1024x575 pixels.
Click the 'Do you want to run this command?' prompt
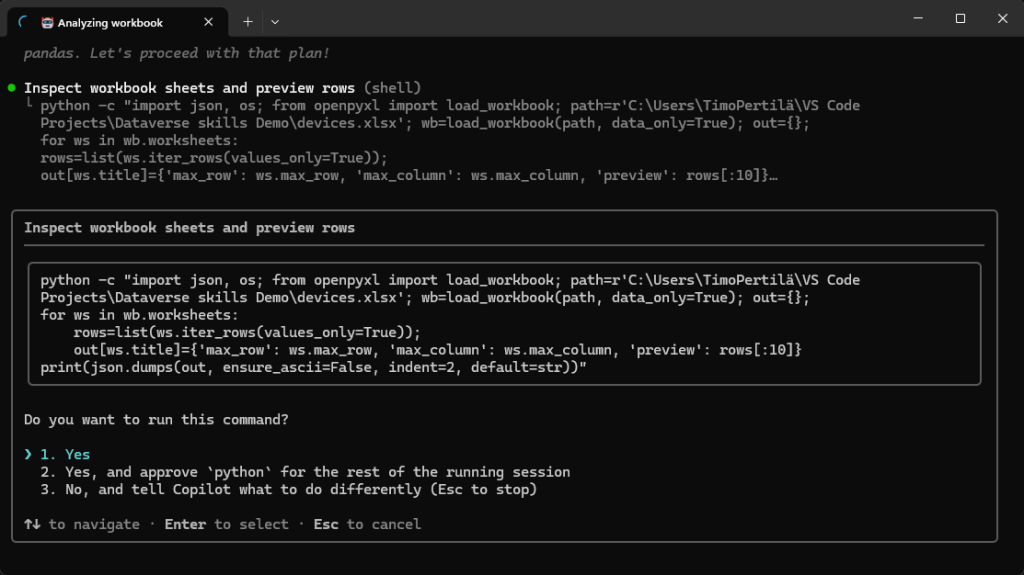[156, 420]
